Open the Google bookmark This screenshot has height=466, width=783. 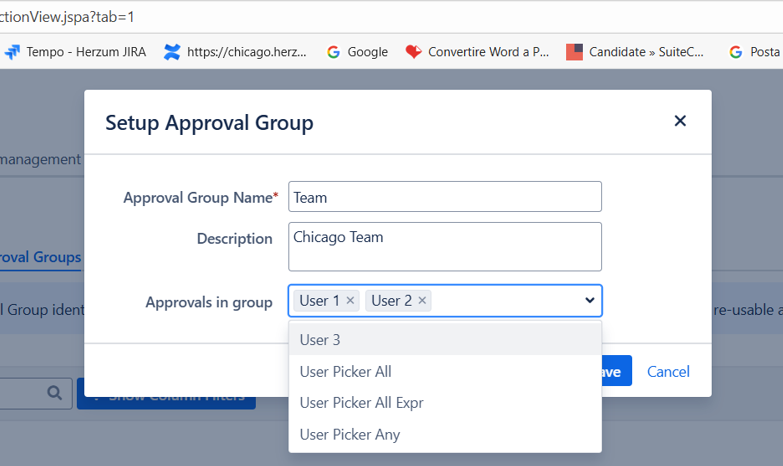point(357,52)
